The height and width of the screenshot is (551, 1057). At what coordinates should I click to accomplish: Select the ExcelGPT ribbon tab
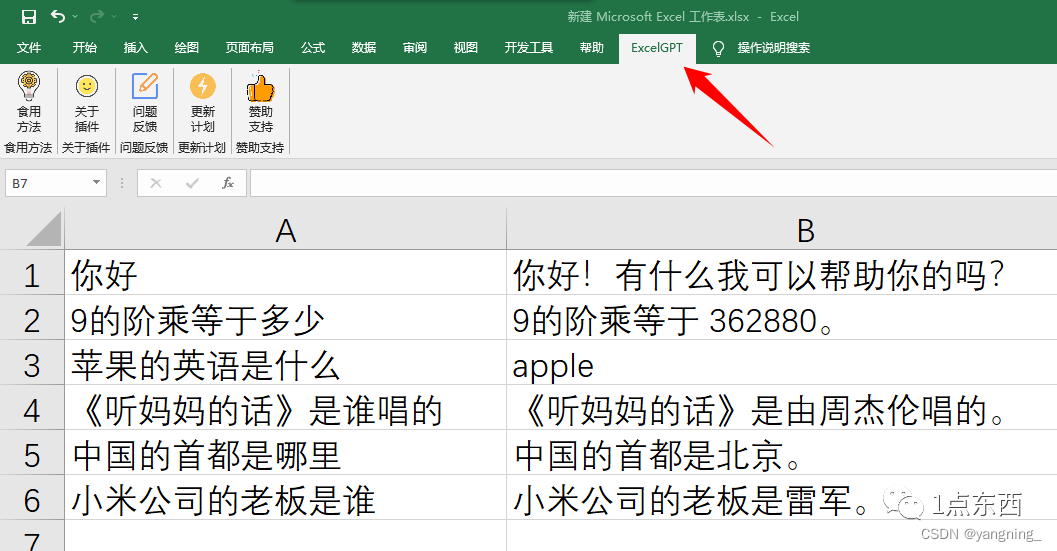coord(657,48)
